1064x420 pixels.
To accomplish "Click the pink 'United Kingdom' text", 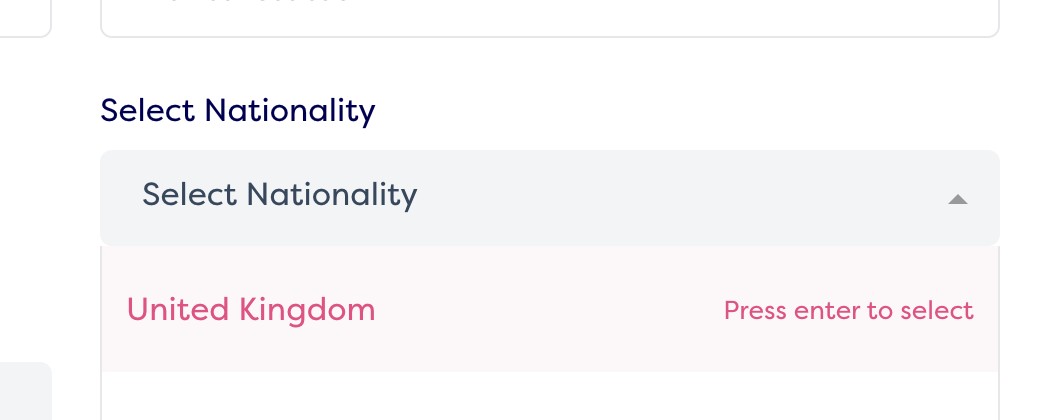I will (251, 310).
